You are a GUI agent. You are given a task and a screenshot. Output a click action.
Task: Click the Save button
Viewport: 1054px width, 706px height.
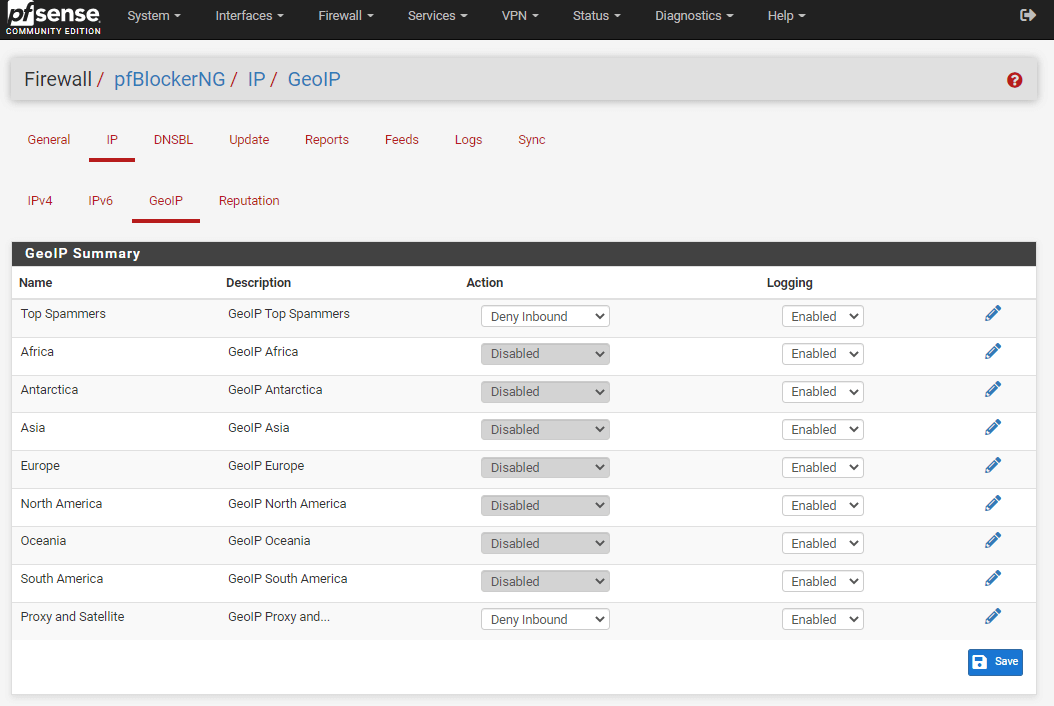click(x=995, y=662)
